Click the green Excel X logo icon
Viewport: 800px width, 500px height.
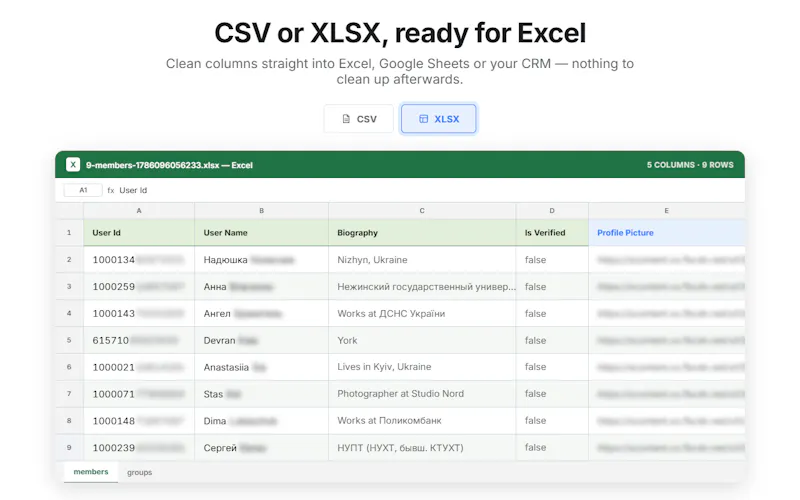click(x=73, y=165)
